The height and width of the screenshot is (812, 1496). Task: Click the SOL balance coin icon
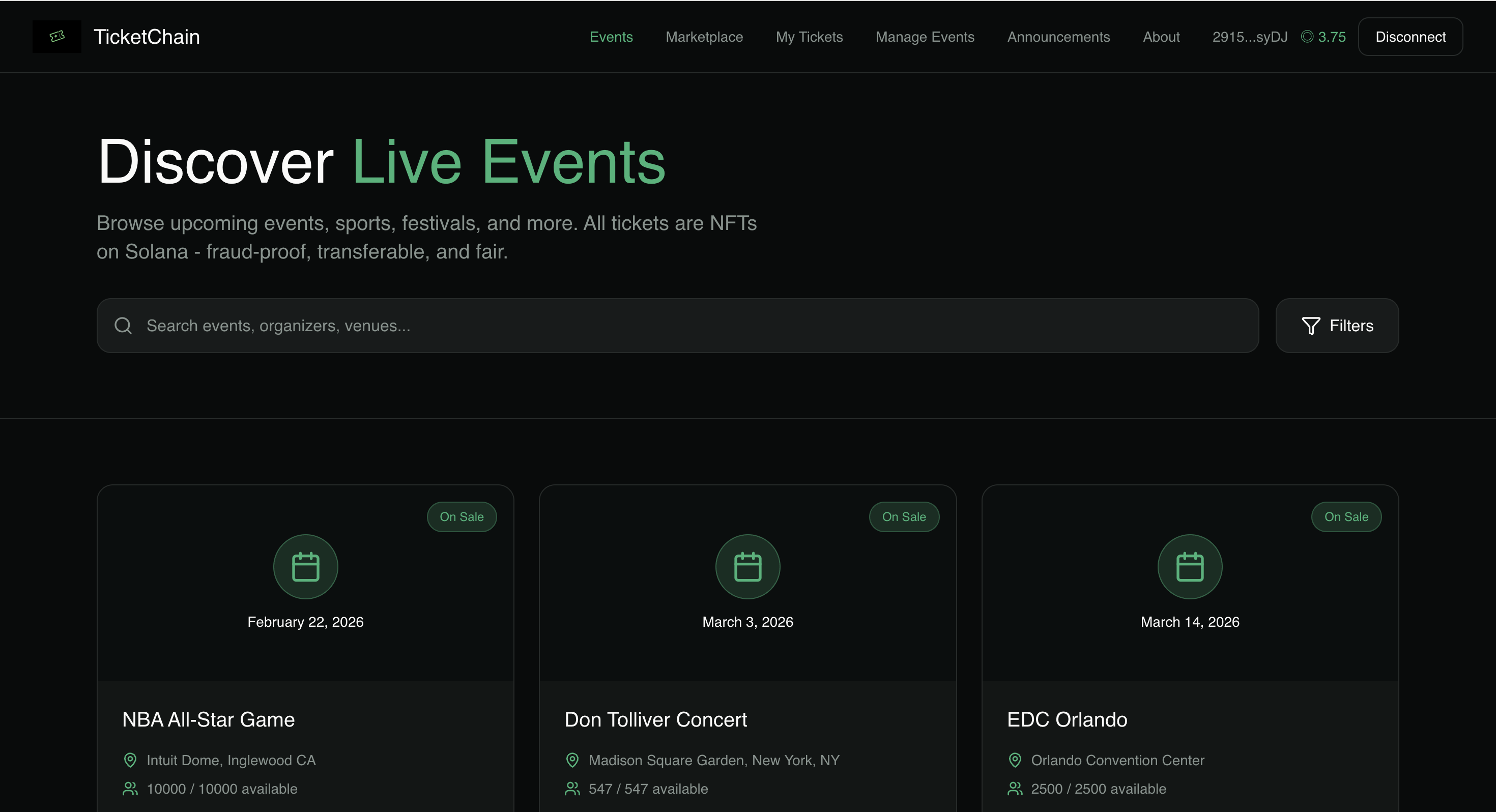(x=1307, y=37)
